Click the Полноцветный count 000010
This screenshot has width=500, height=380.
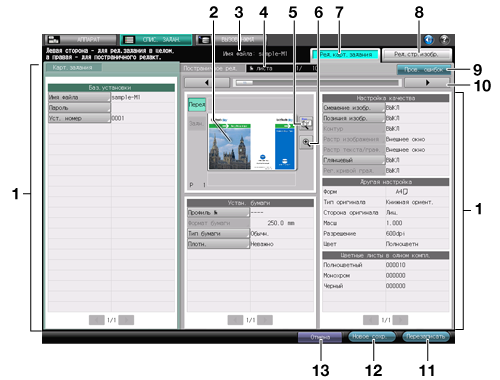click(x=396, y=265)
